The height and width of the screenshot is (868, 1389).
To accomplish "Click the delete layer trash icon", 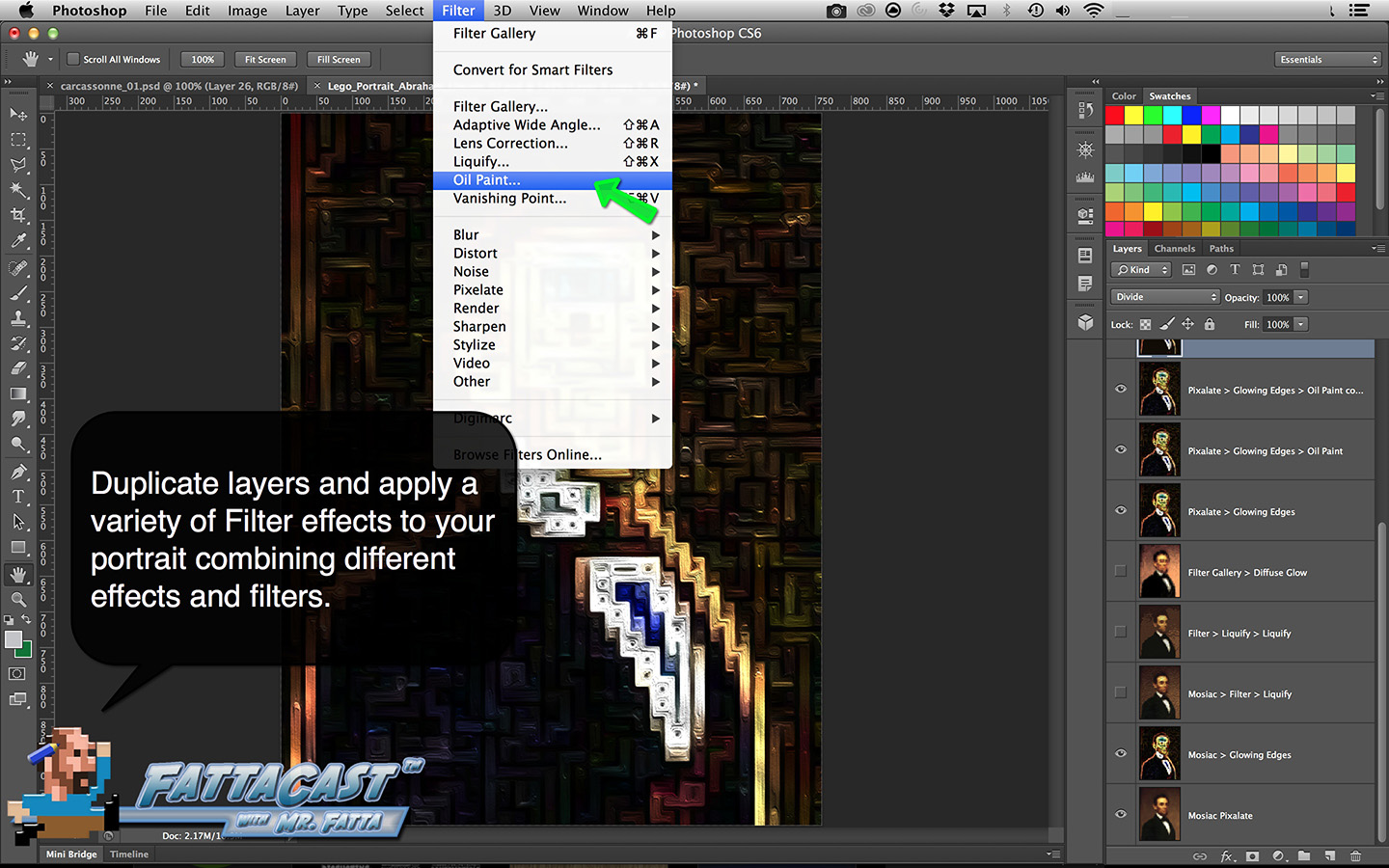I will tap(1355, 856).
